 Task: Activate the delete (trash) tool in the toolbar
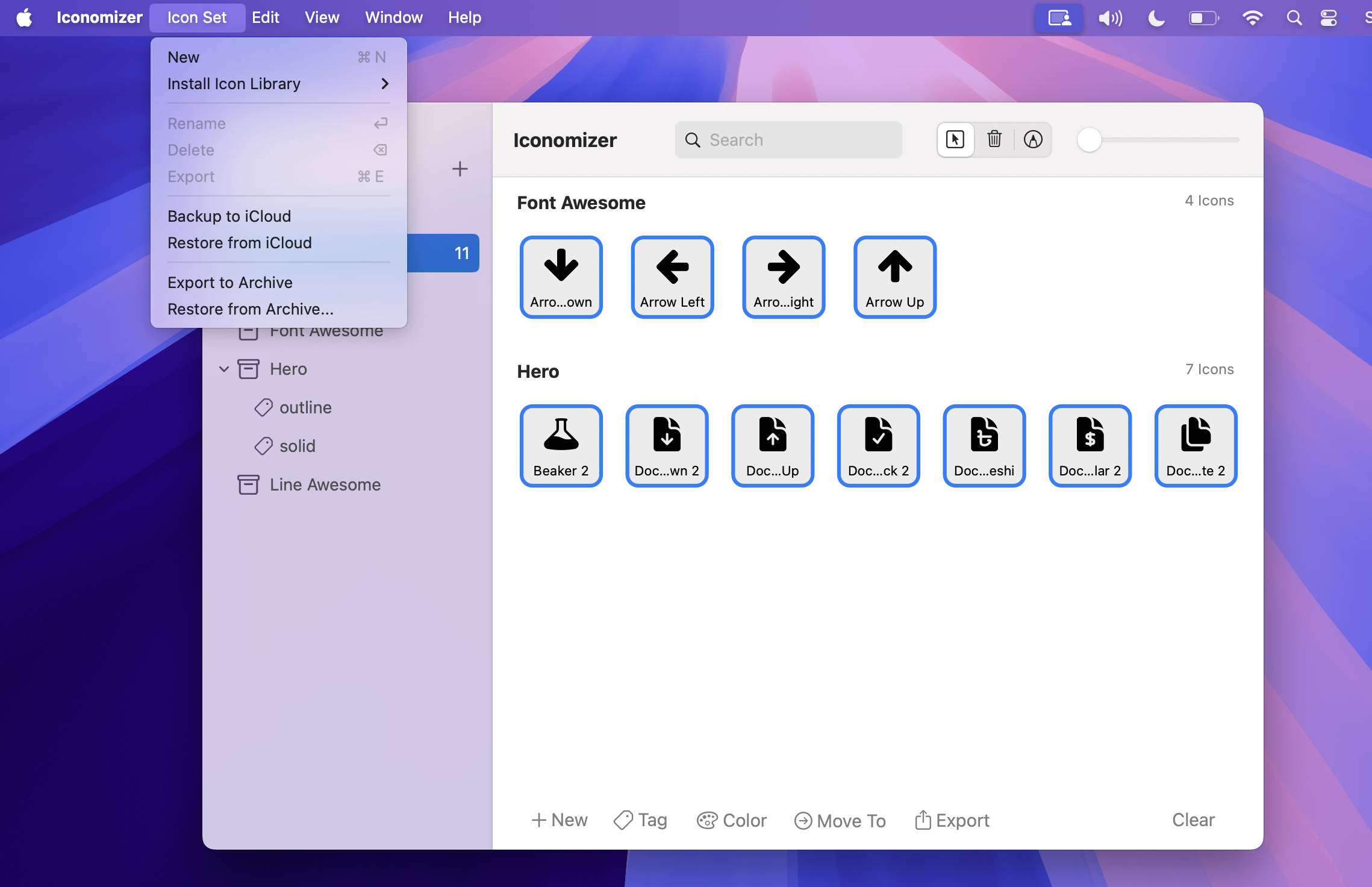994,139
